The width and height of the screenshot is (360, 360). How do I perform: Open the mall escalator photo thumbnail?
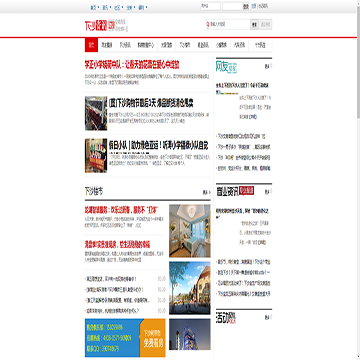pos(96,113)
